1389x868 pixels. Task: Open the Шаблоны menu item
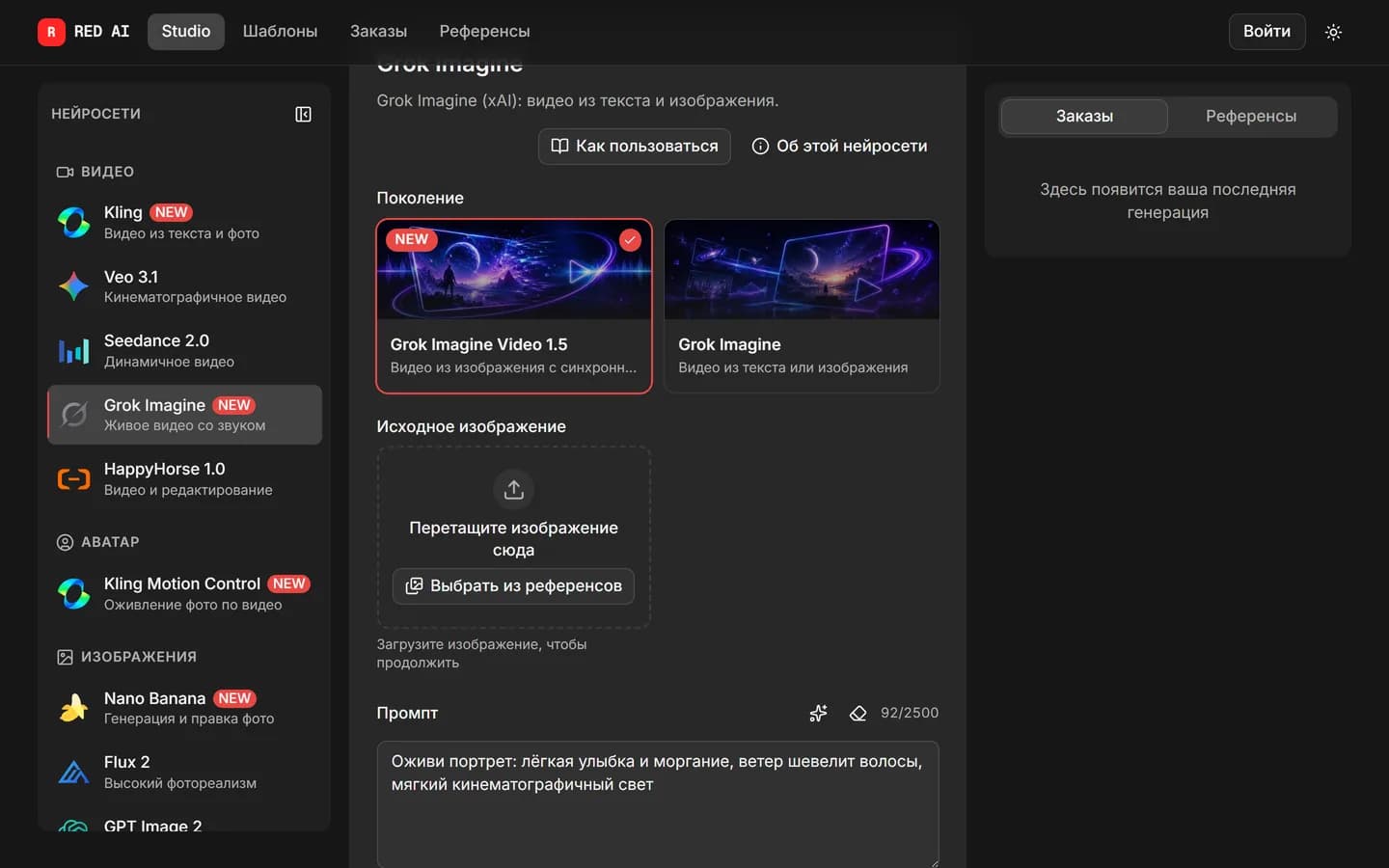pos(280,32)
